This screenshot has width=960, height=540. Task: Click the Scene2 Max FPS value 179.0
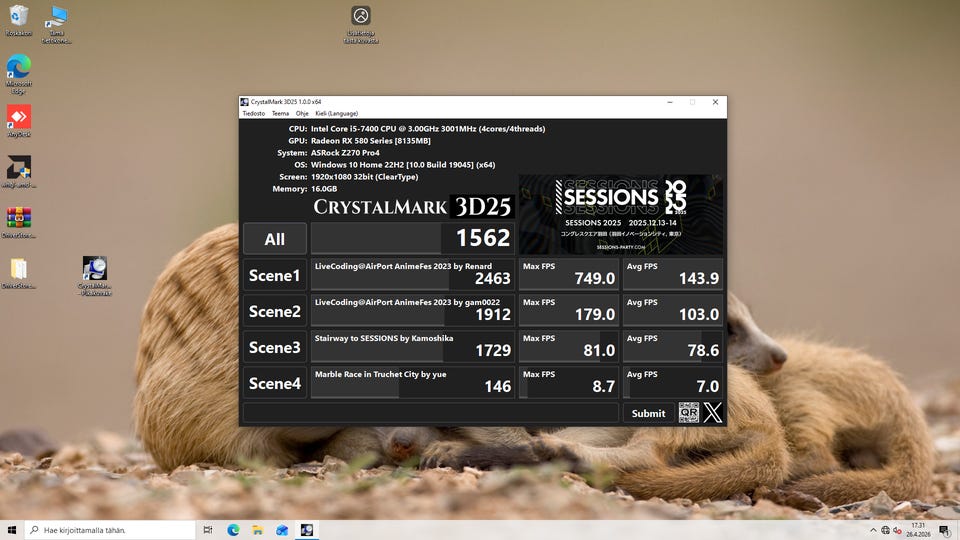pyautogui.click(x=594, y=315)
